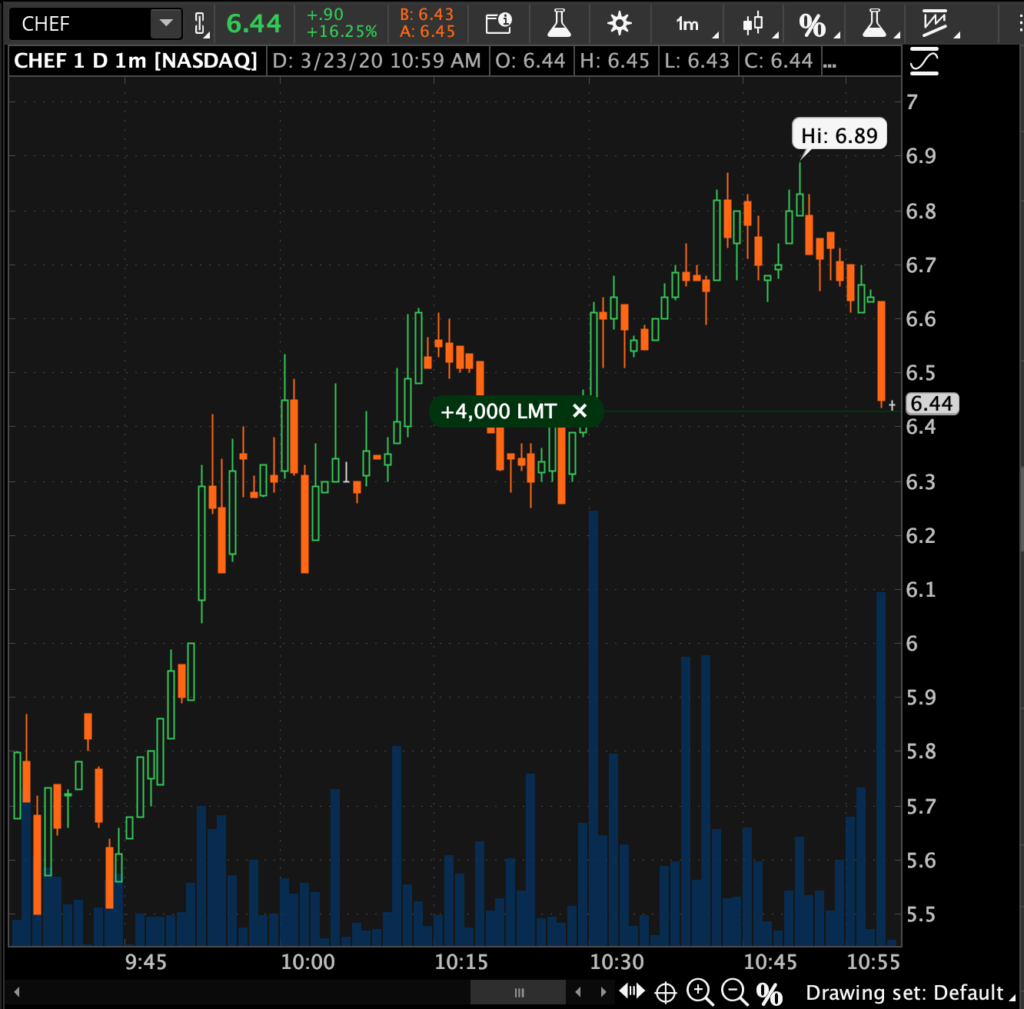Click the 5.5 price axis label
This screenshot has width=1024, height=1009.
pyautogui.click(x=921, y=914)
